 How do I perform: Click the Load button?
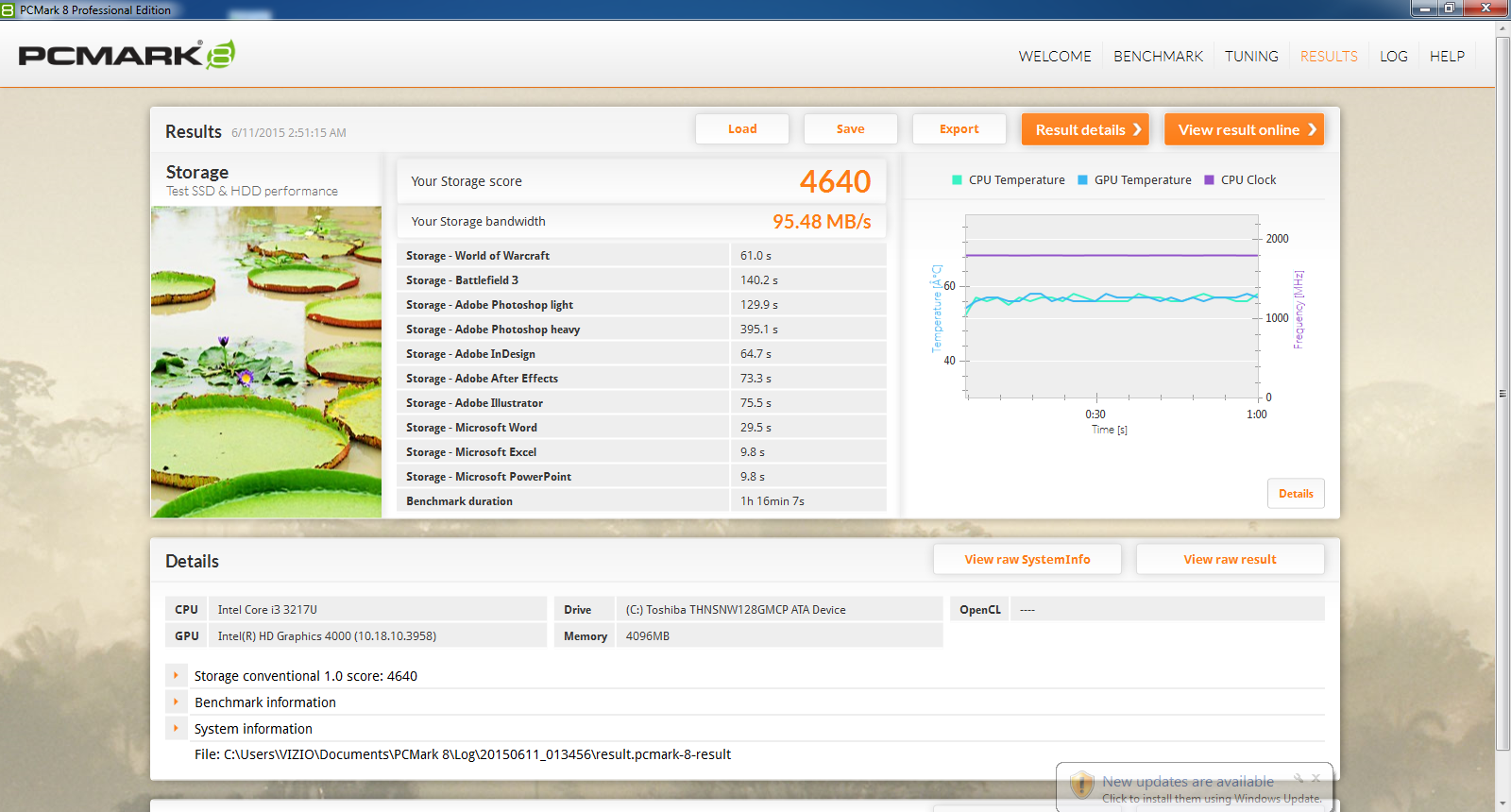[742, 129]
